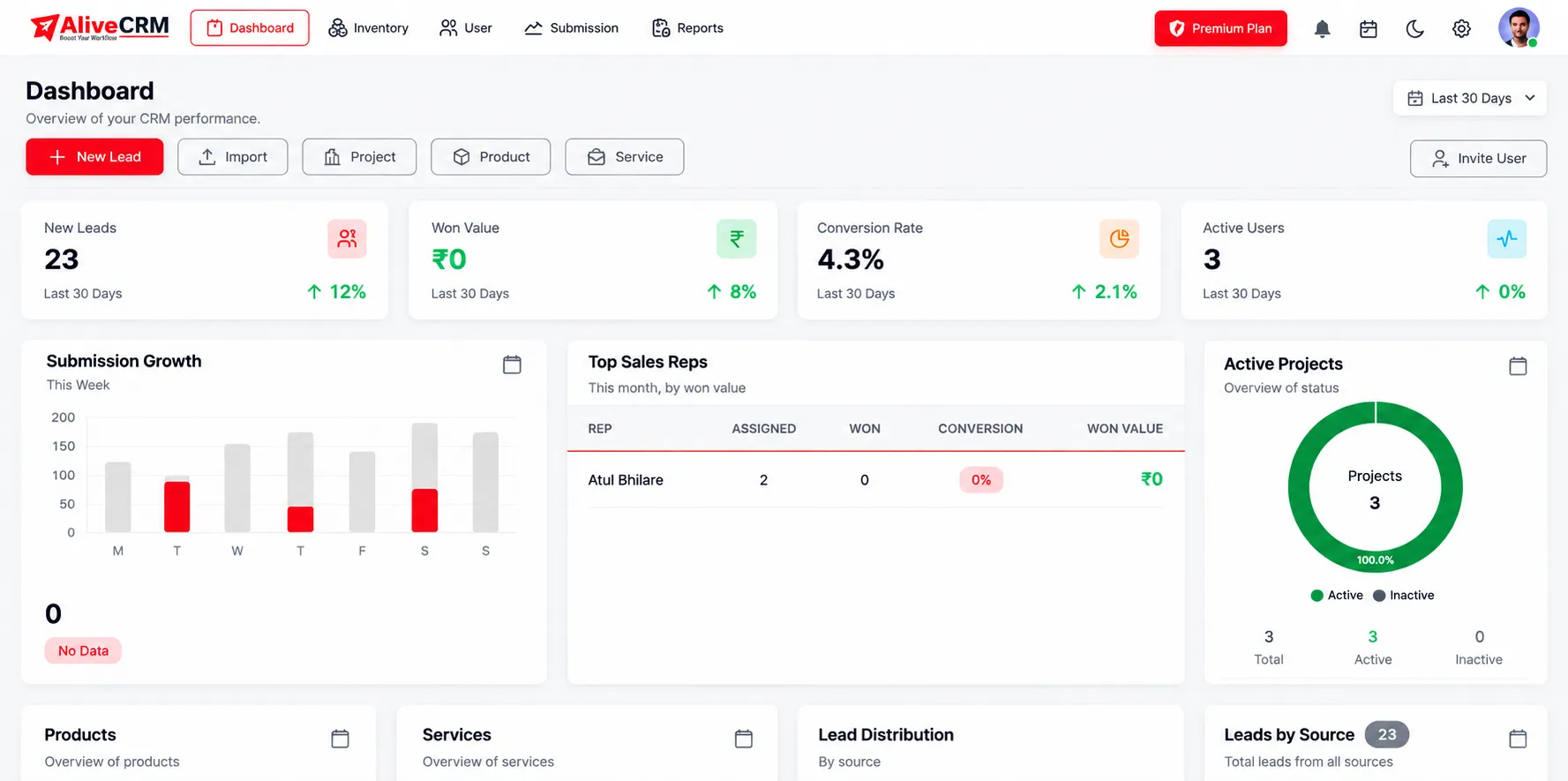This screenshot has width=1568, height=781.
Task: Toggle Active legend in projects chart
Action: tap(1337, 596)
